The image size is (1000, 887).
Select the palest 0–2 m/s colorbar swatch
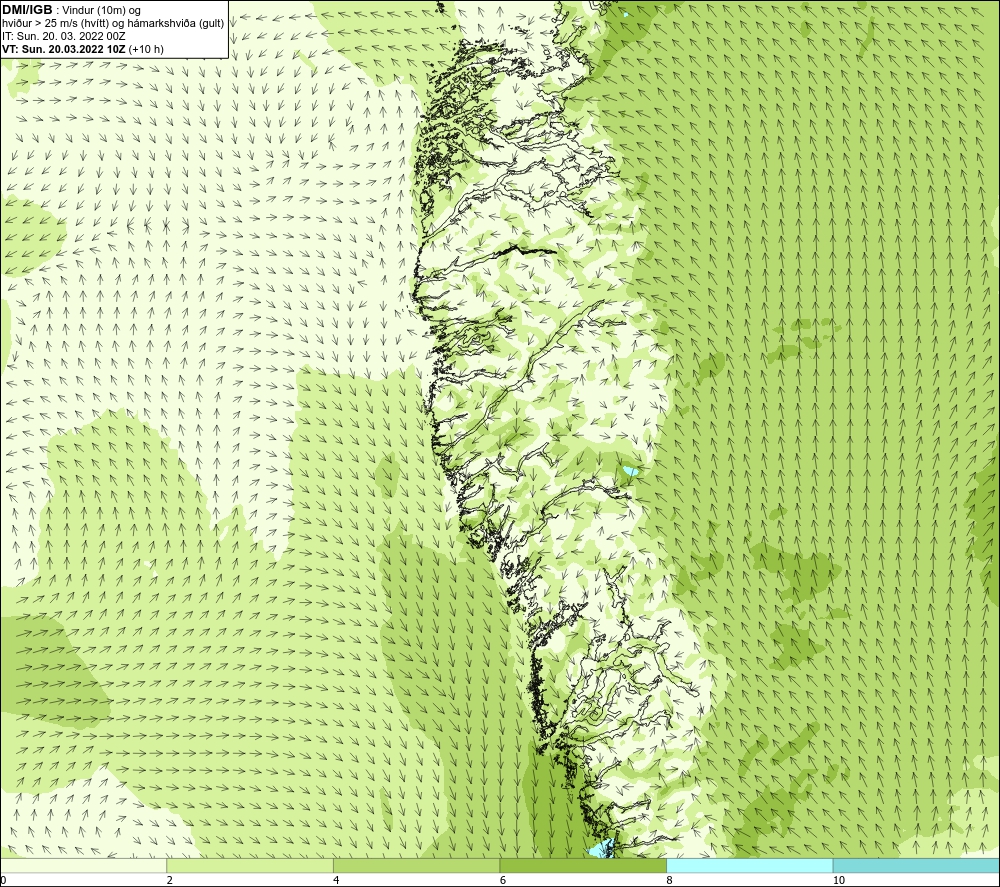(84, 865)
